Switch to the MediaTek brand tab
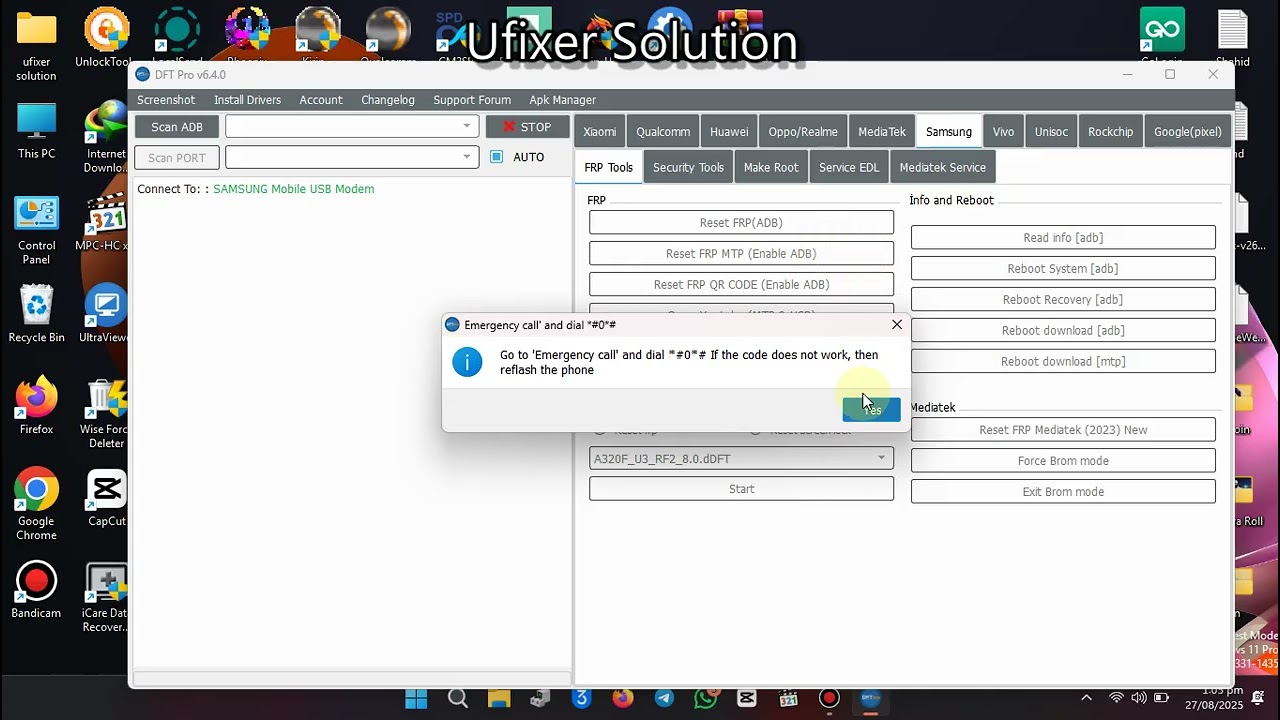Image resolution: width=1280 pixels, height=720 pixels. click(882, 132)
